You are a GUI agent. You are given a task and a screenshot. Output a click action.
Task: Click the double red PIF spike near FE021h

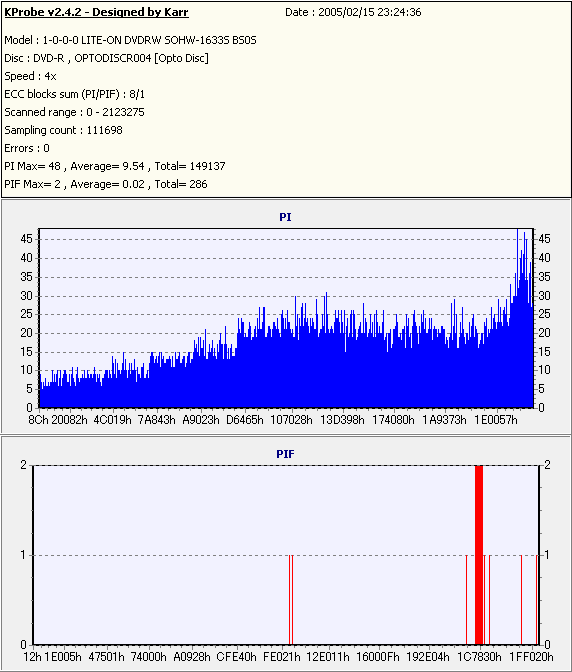(291, 600)
